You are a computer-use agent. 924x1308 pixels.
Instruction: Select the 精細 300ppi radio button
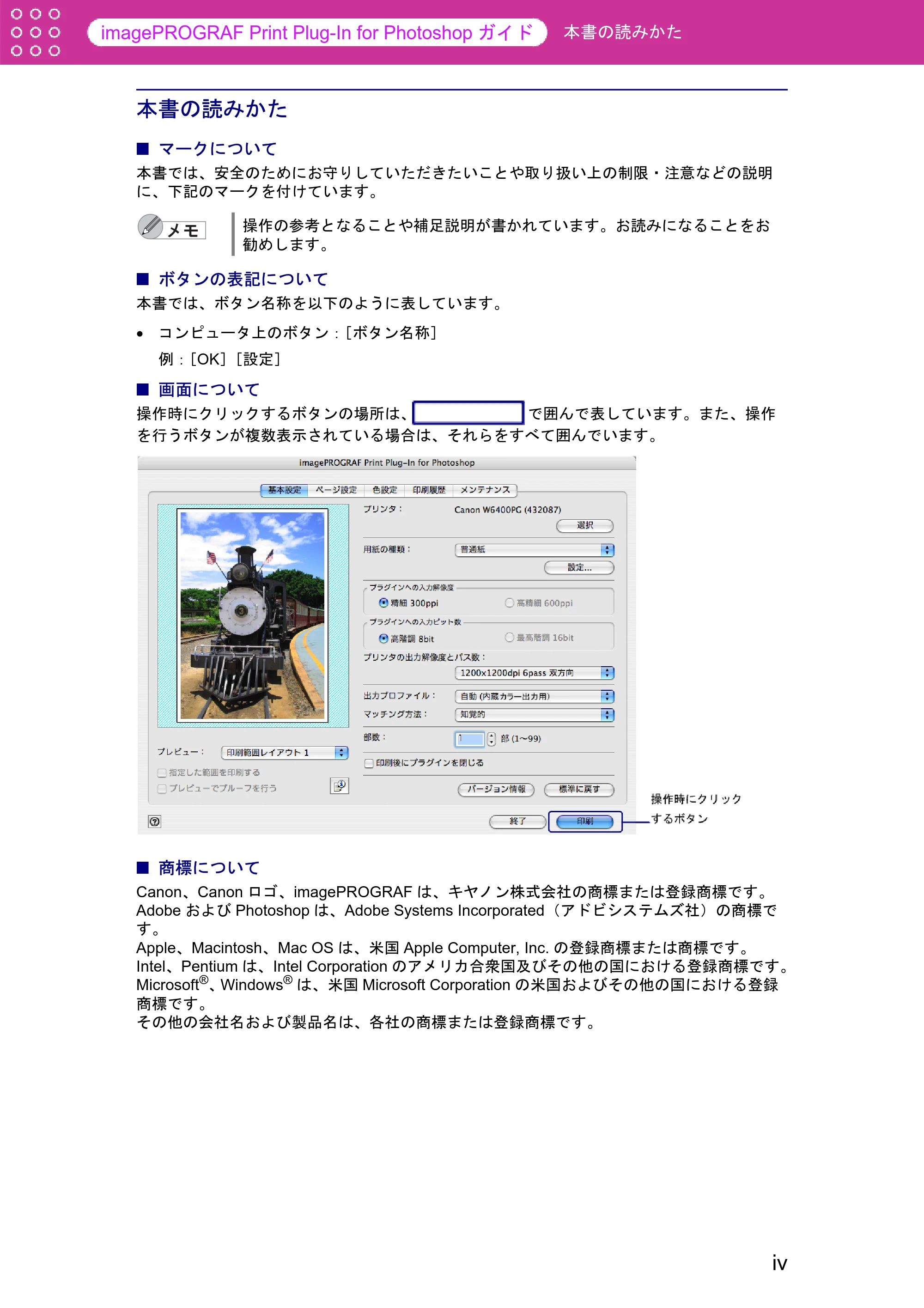(x=383, y=603)
